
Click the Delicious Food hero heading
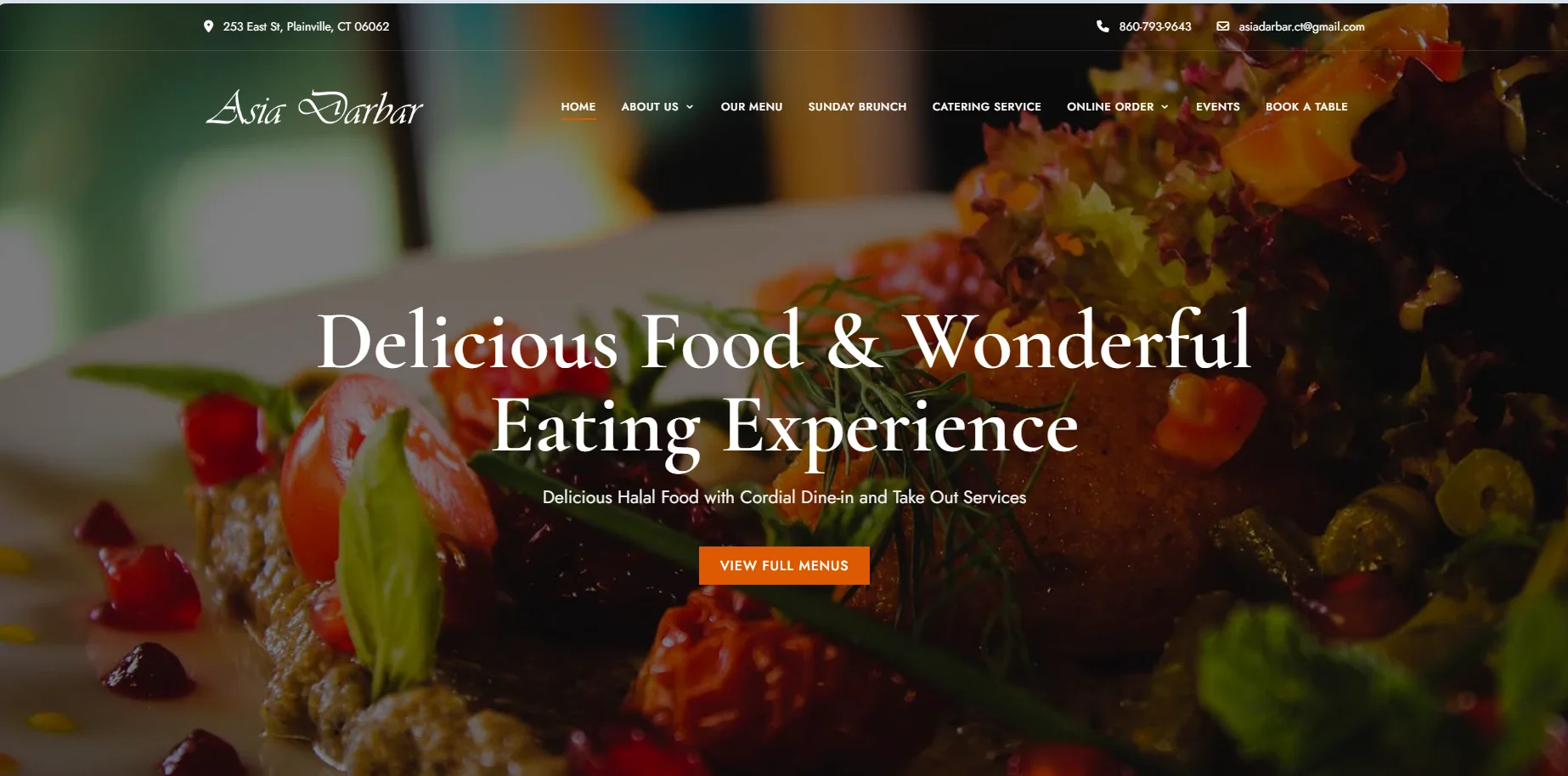[x=784, y=384]
